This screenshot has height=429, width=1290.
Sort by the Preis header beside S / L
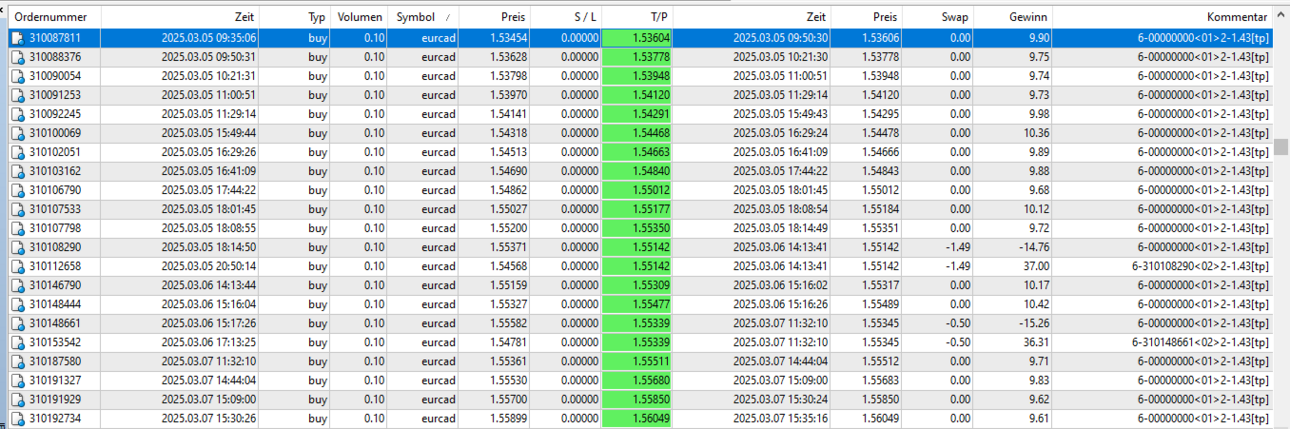[x=495, y=18]
